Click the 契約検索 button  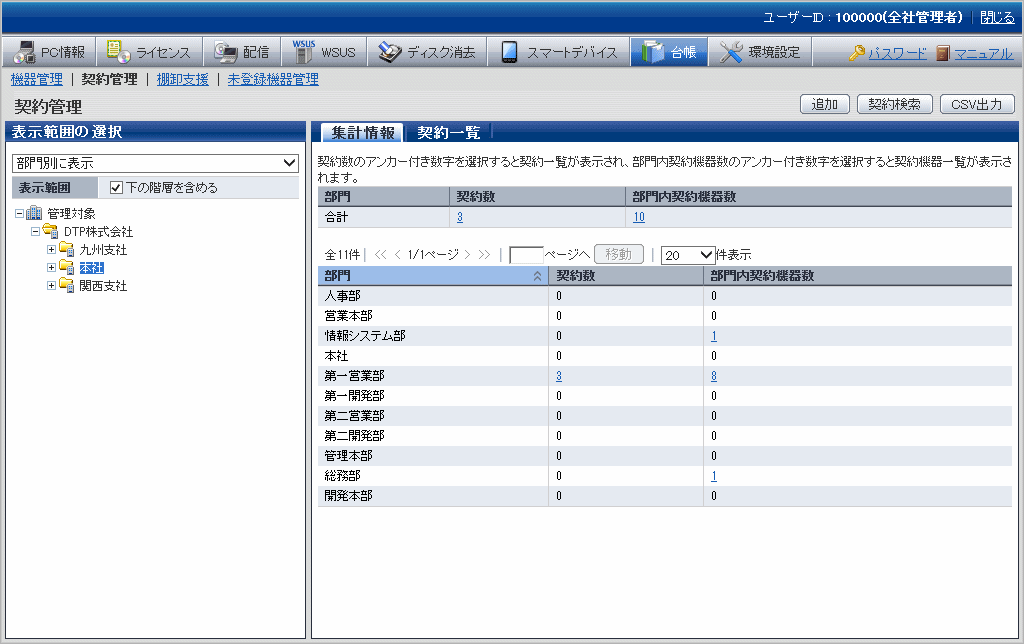click(x=894, y=104)
